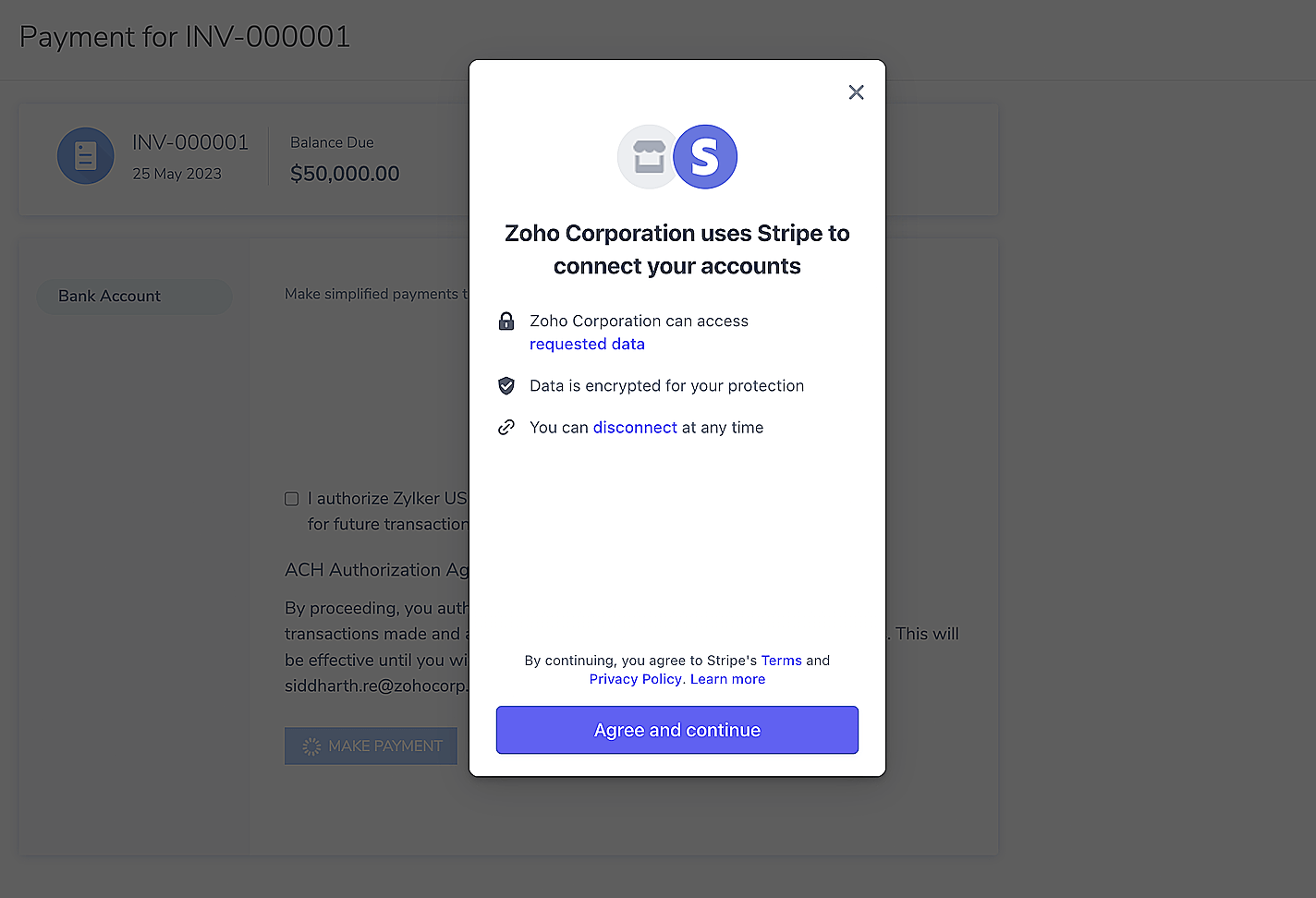Open the requested data link

587,344
